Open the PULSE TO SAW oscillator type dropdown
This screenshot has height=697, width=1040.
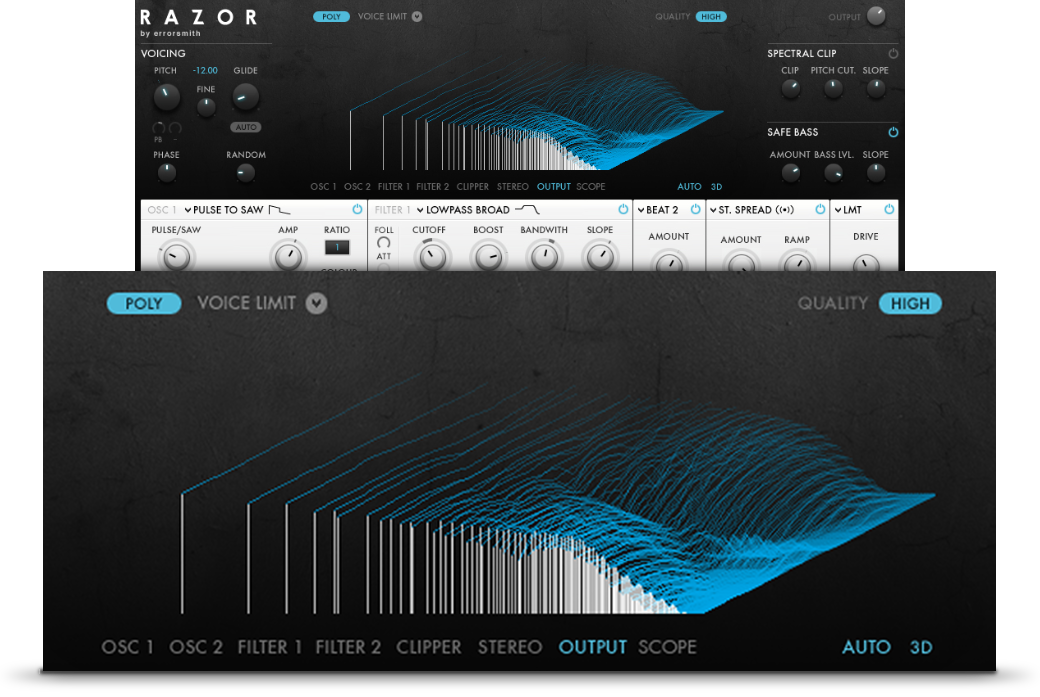click(x=224, y=210)
